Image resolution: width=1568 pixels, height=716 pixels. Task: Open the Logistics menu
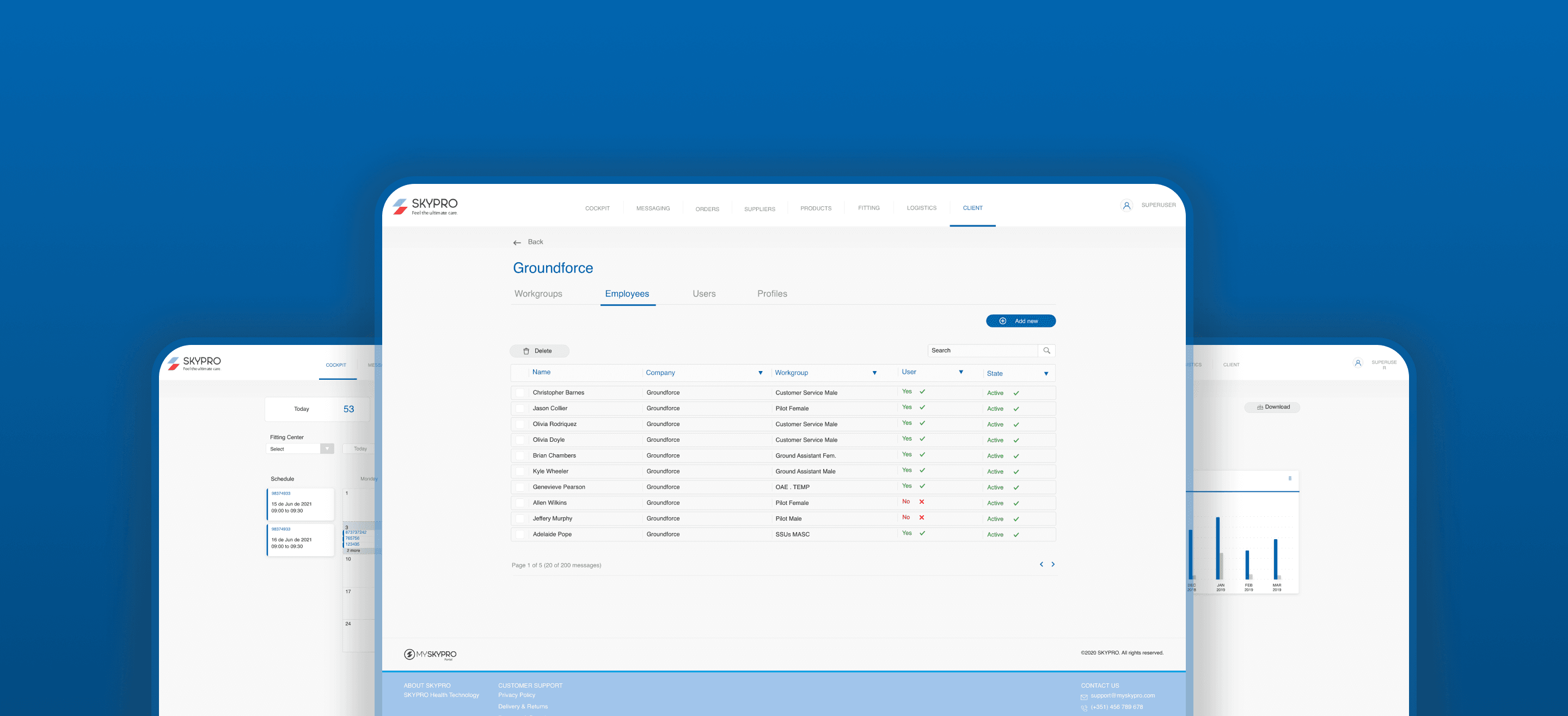(x=921, y=208)
